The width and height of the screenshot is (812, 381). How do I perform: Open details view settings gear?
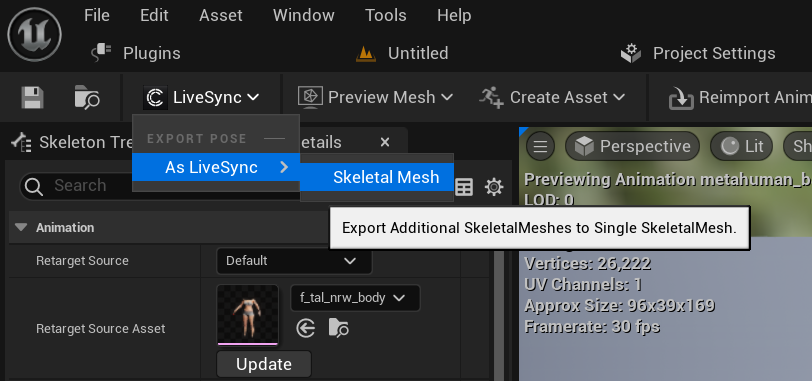click(x=494, y=187)
